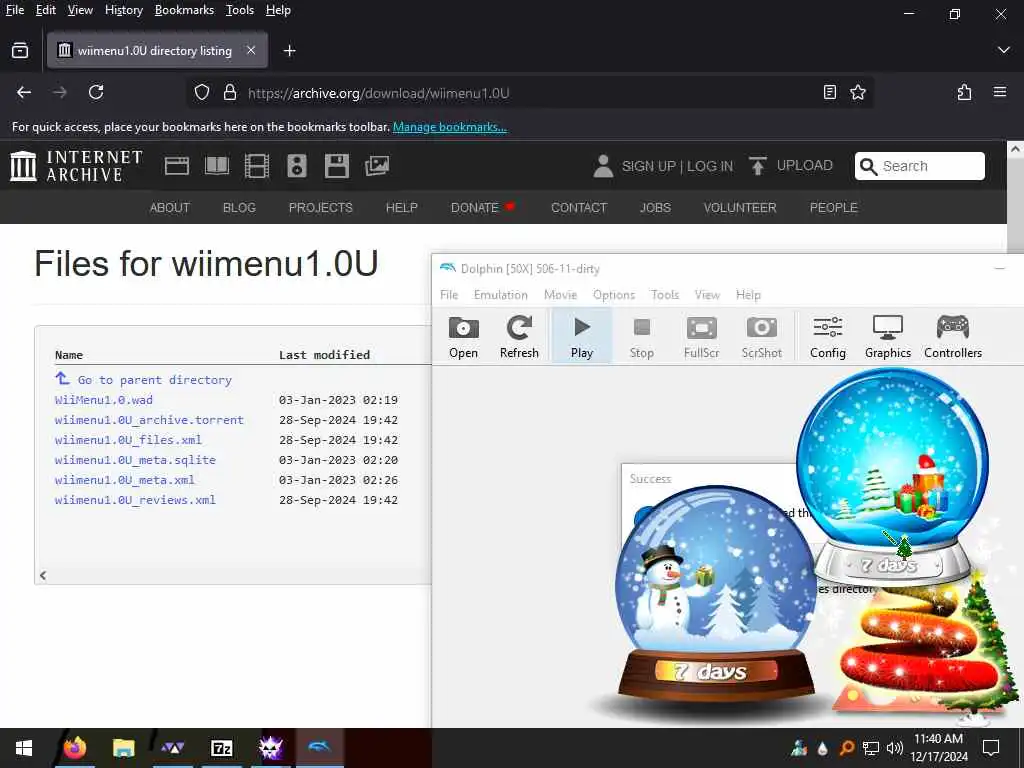Open the Images icon in archive navbar
Viewport: 1024px width, 768px height.
click(x=377, y=166)
